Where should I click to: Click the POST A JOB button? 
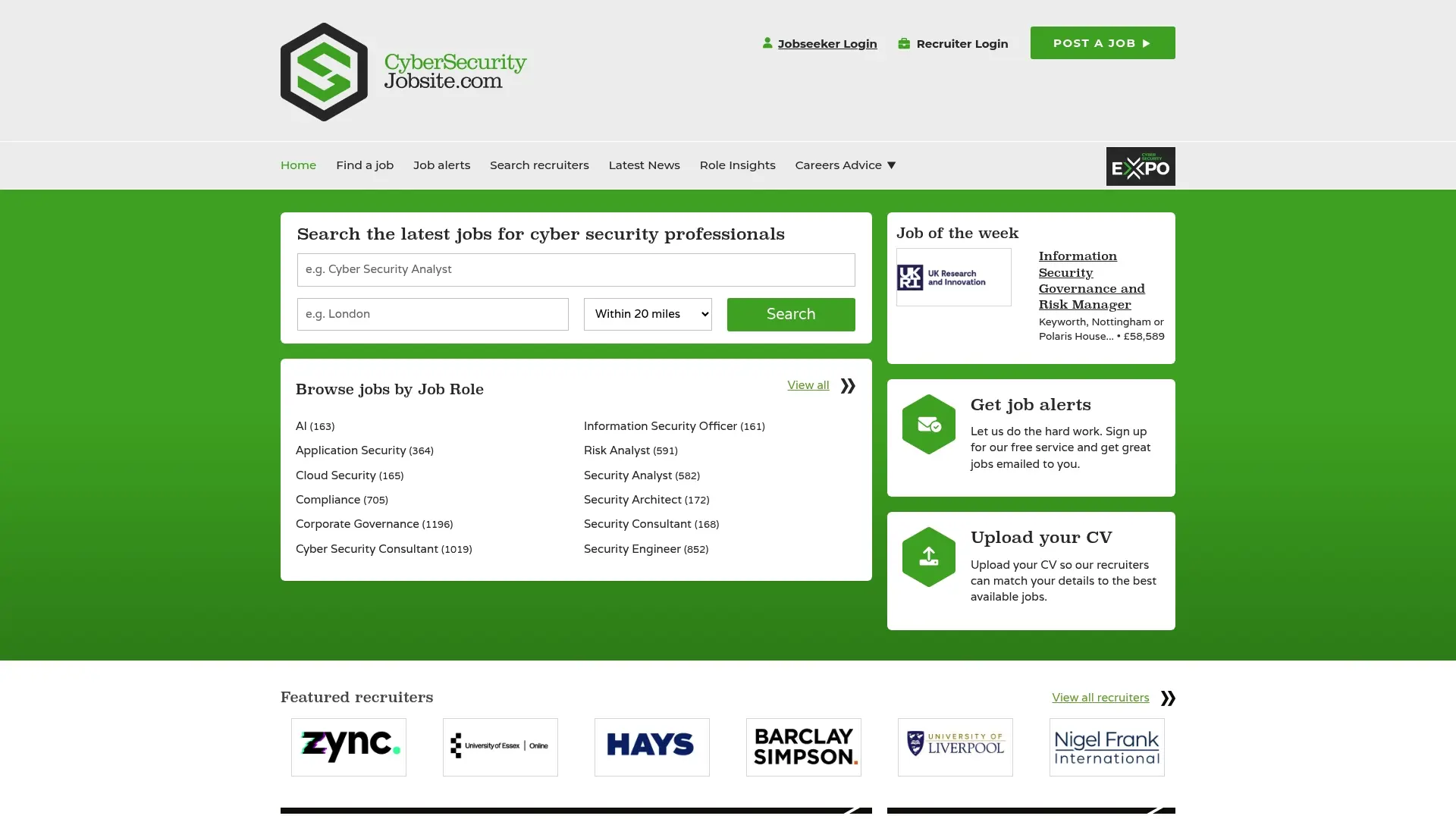click(1103, 43)
